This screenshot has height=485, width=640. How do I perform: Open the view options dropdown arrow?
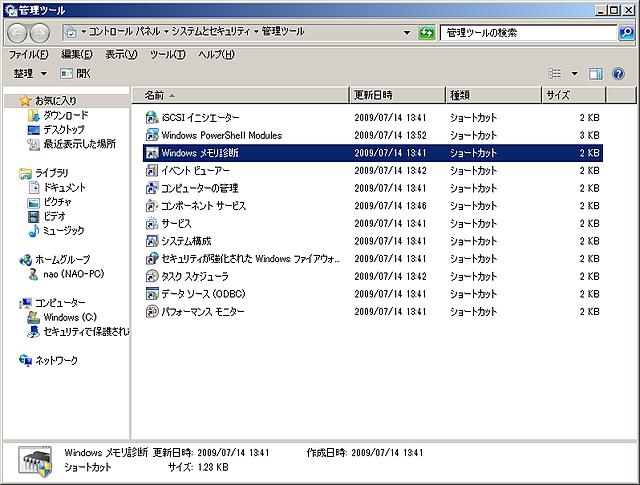click(x=574, y=74)
